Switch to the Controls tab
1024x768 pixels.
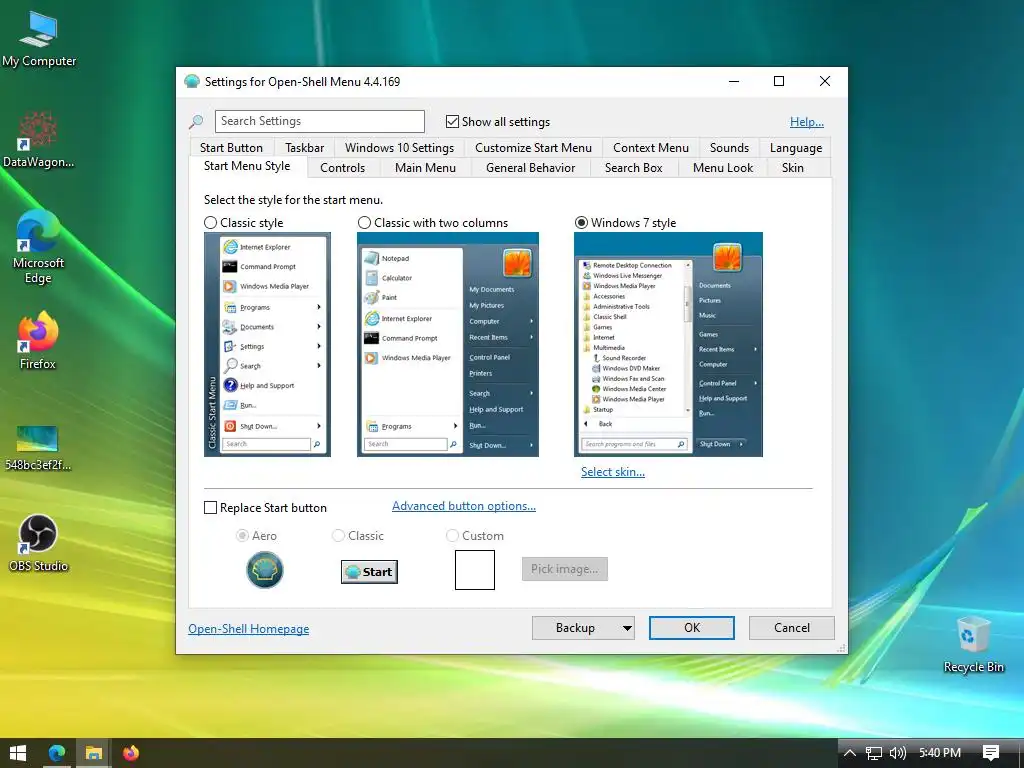tap(342, 168)
